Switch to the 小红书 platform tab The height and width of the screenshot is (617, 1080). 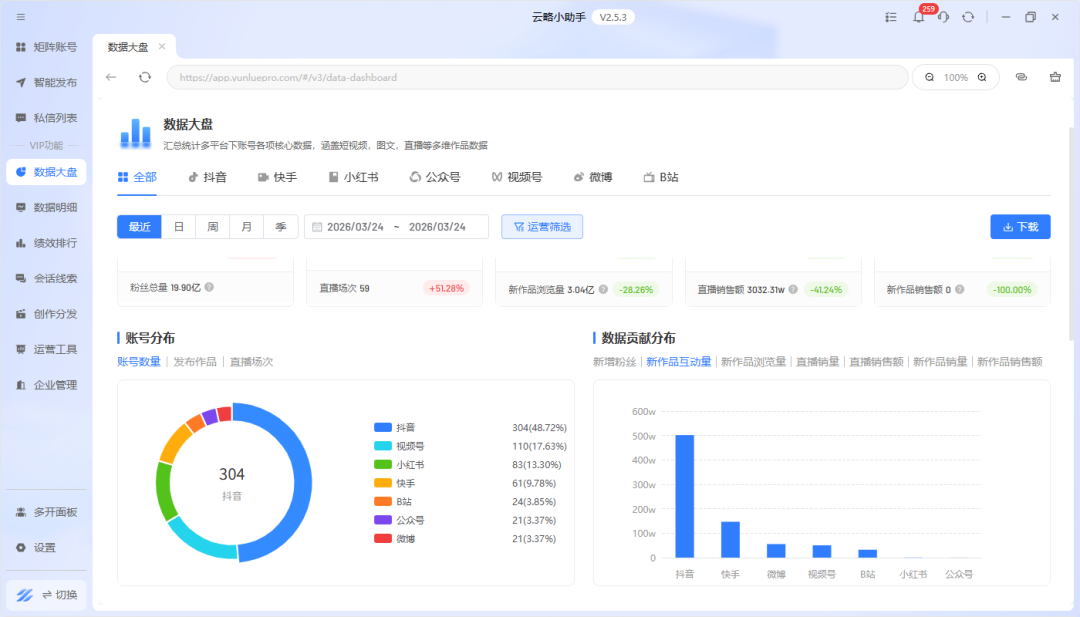click(352, 177)
